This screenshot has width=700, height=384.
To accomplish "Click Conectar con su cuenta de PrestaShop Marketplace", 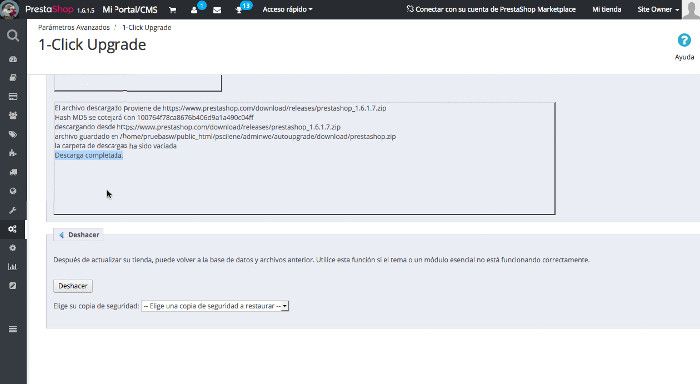I will point(491,9).
